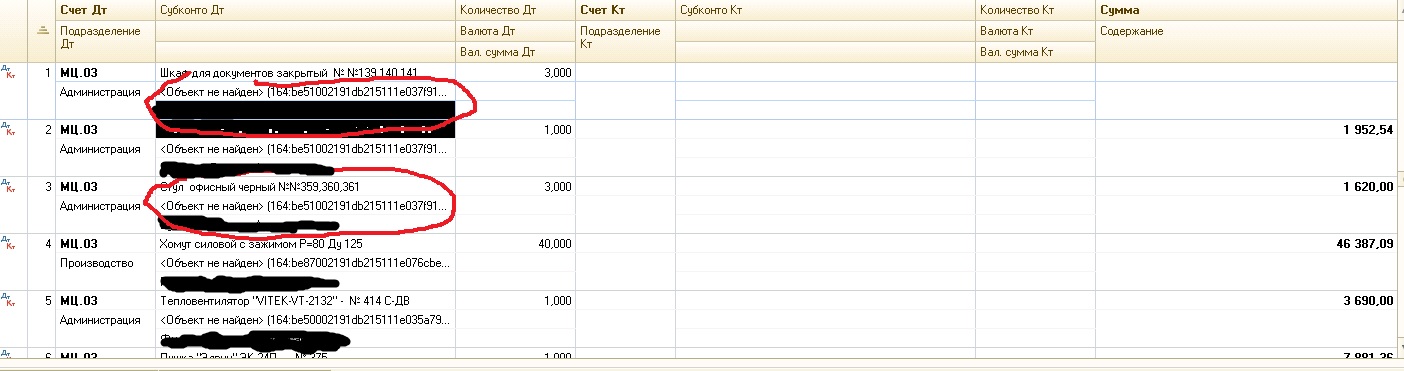Click the Тепловентилятор VITEK-VT-2132 cell
Viewport: 1404px width, 371px height.
pyautogui.click(x=305, y=300)
